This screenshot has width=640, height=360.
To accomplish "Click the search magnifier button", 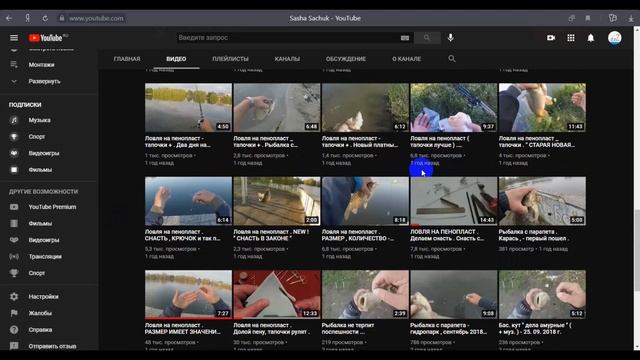I will (x=427, y=38).
